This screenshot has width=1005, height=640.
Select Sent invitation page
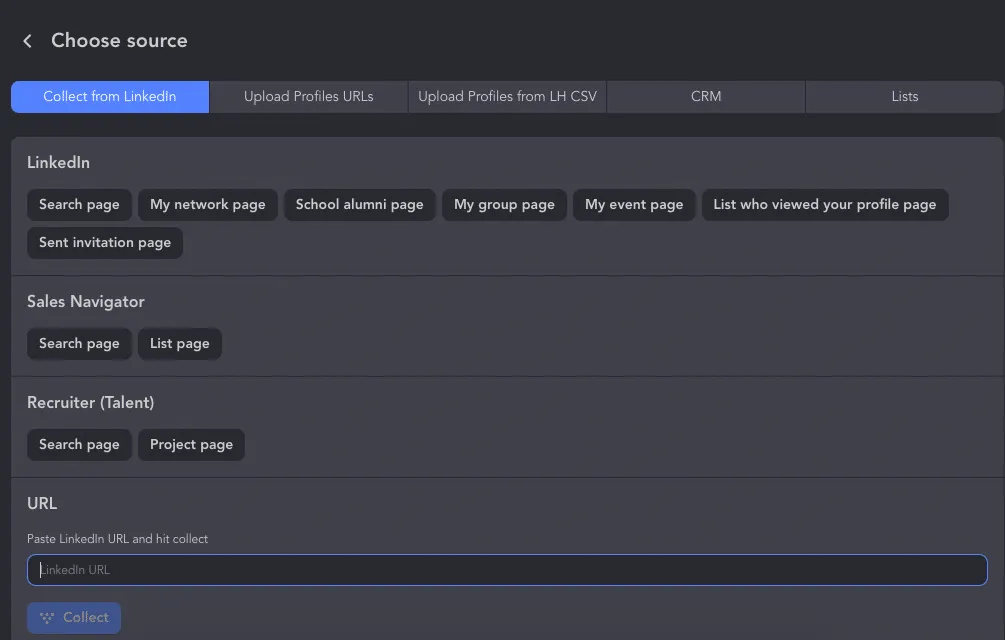tap(105, 243)
